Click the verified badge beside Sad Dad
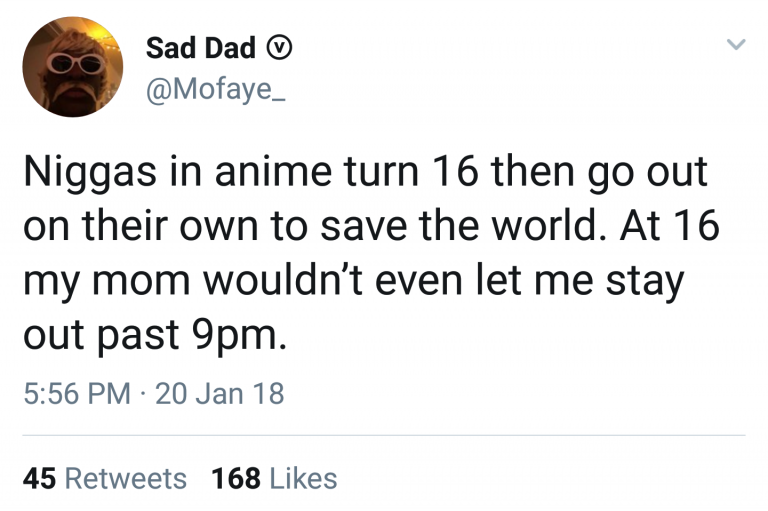The image size is (768, 511). (280, 47)
